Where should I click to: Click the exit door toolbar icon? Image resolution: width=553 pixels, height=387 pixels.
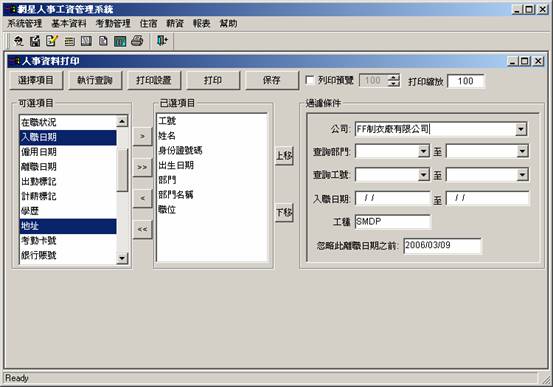point(162,41)
